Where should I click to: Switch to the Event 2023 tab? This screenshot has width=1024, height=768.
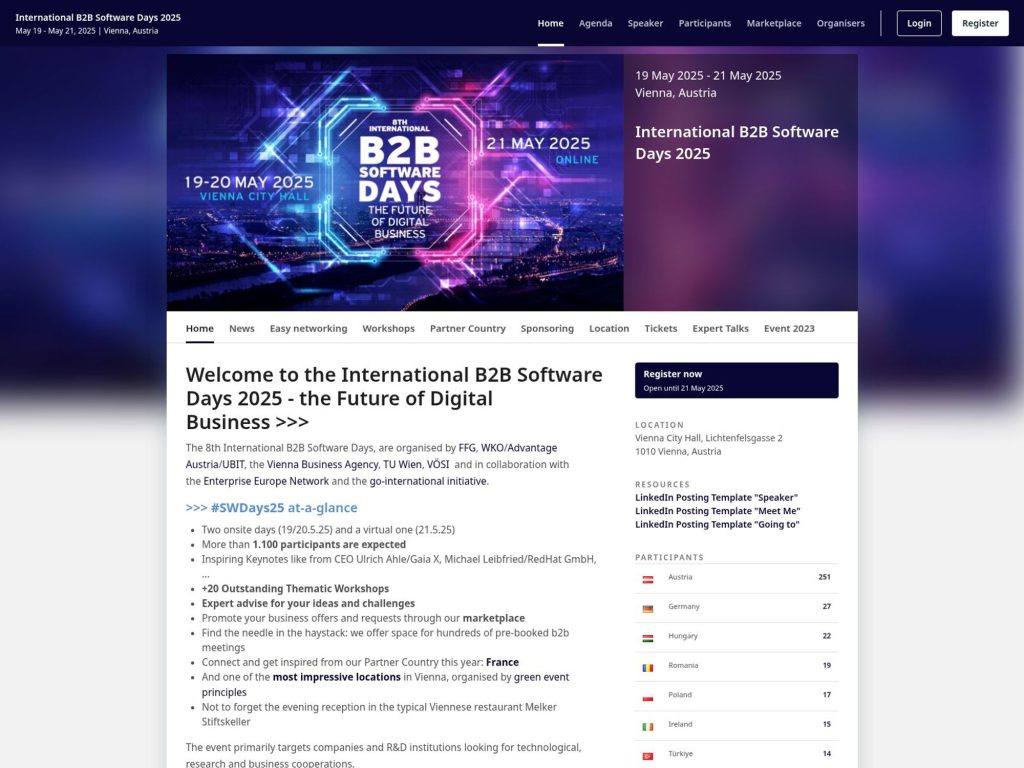(789, 328)
